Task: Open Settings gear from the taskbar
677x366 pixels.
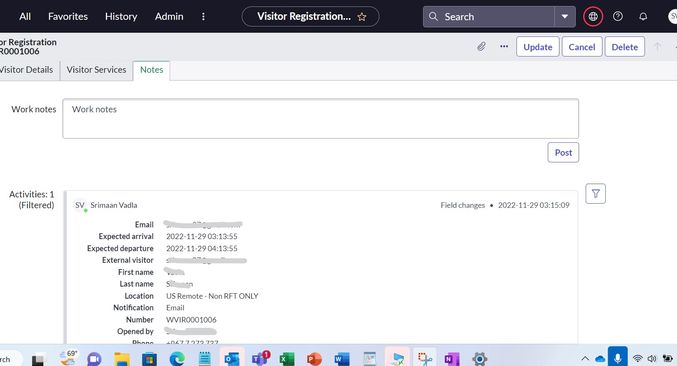Action: click(x=479, y=359)
